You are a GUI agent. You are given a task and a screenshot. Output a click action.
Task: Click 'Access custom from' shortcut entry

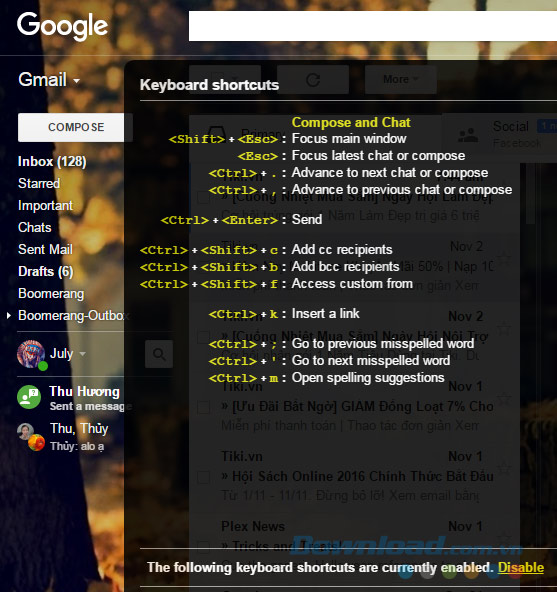tap(352, 284)
